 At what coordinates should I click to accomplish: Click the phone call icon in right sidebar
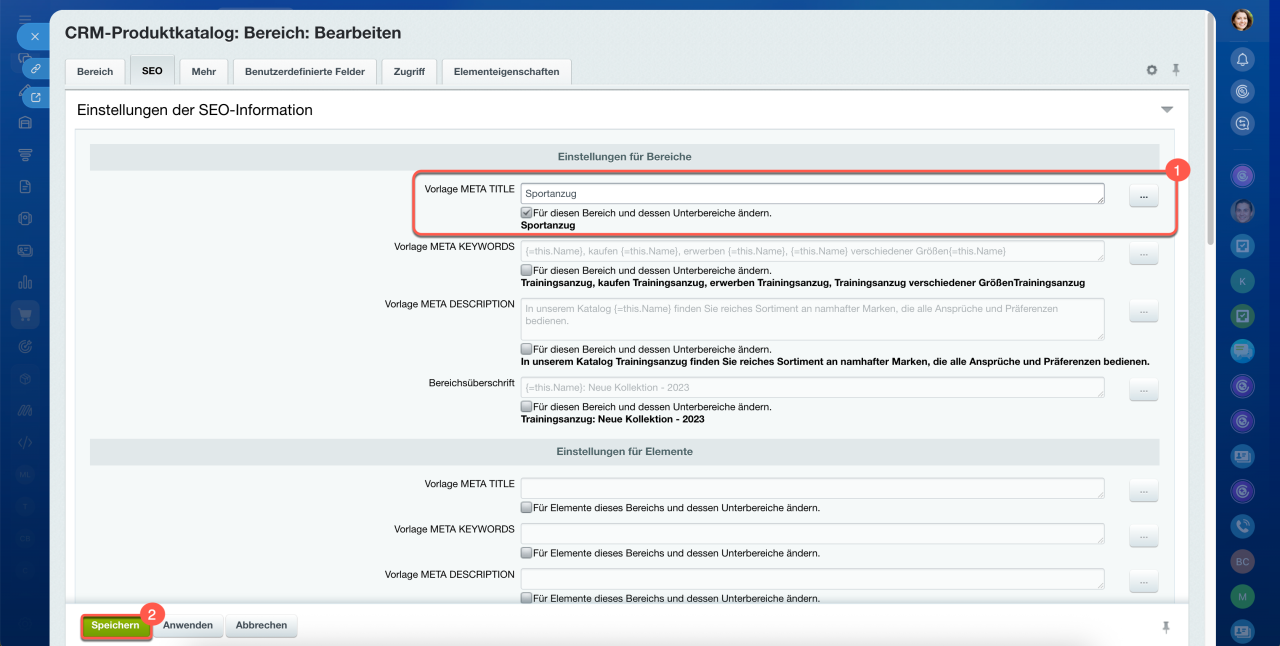click(x=1242, y=525)
